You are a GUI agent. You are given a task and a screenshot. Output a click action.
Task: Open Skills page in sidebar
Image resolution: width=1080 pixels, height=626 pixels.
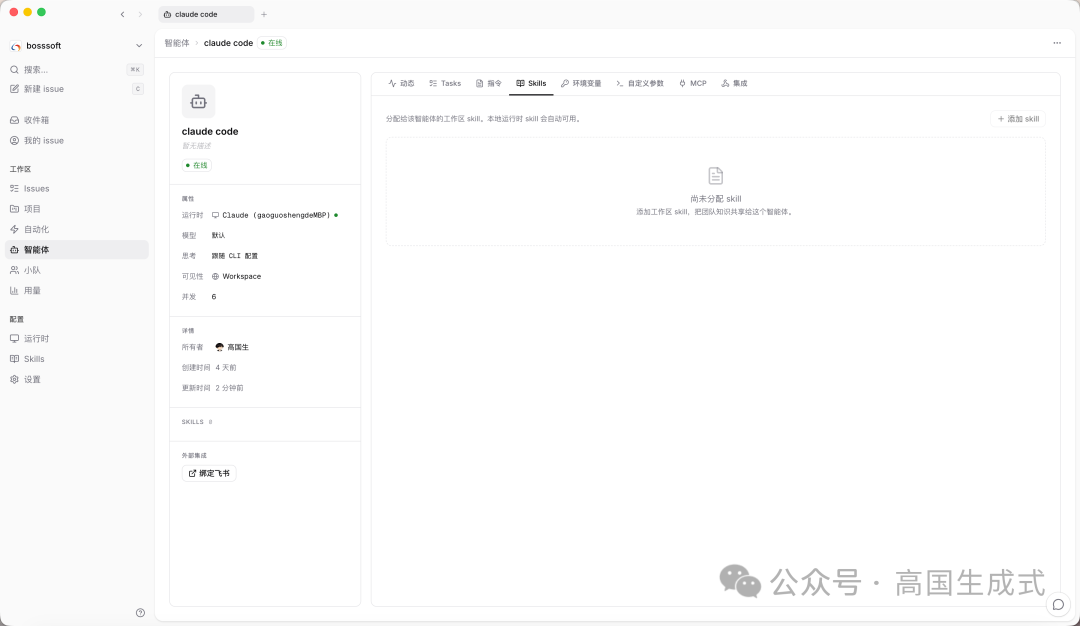(76, 359)
